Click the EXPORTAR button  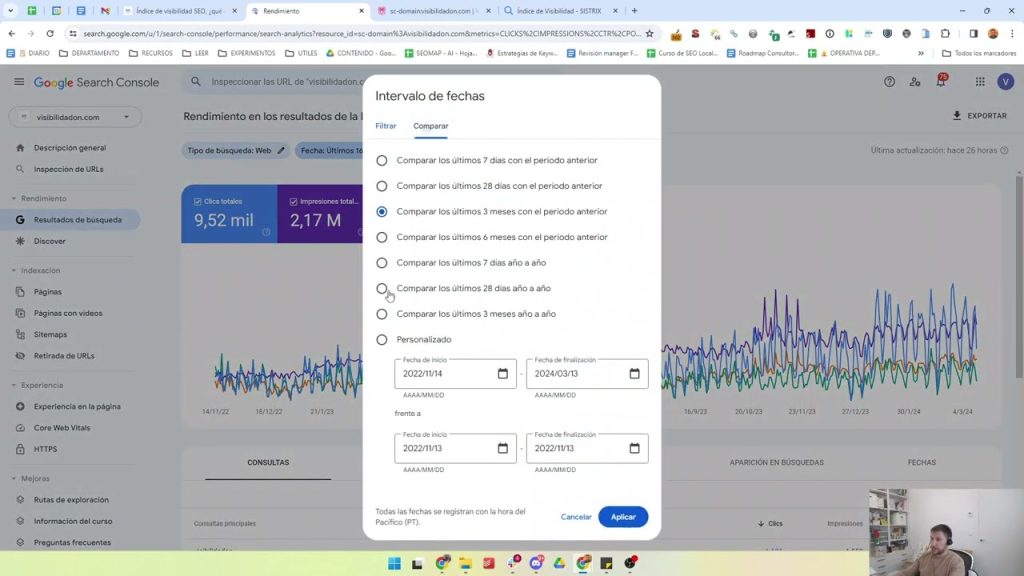point(980,116)
